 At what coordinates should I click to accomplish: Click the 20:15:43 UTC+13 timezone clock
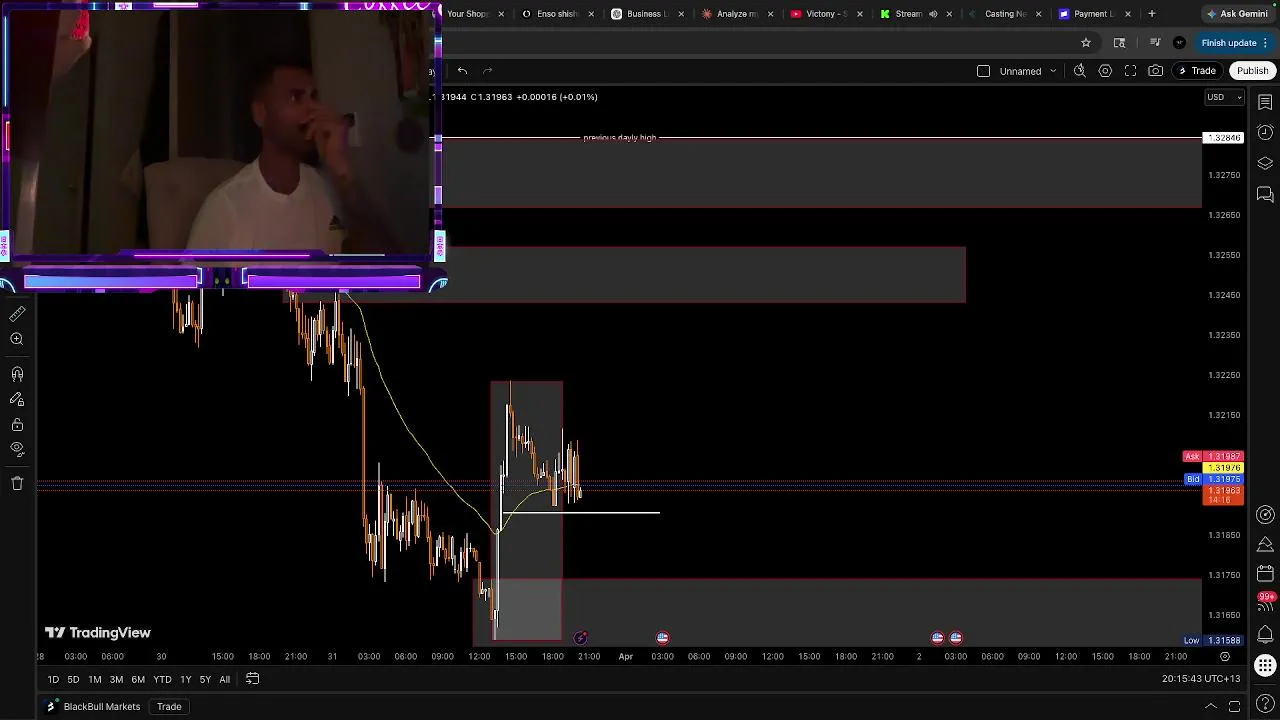pyautogui.click(x=1200, y=679)
